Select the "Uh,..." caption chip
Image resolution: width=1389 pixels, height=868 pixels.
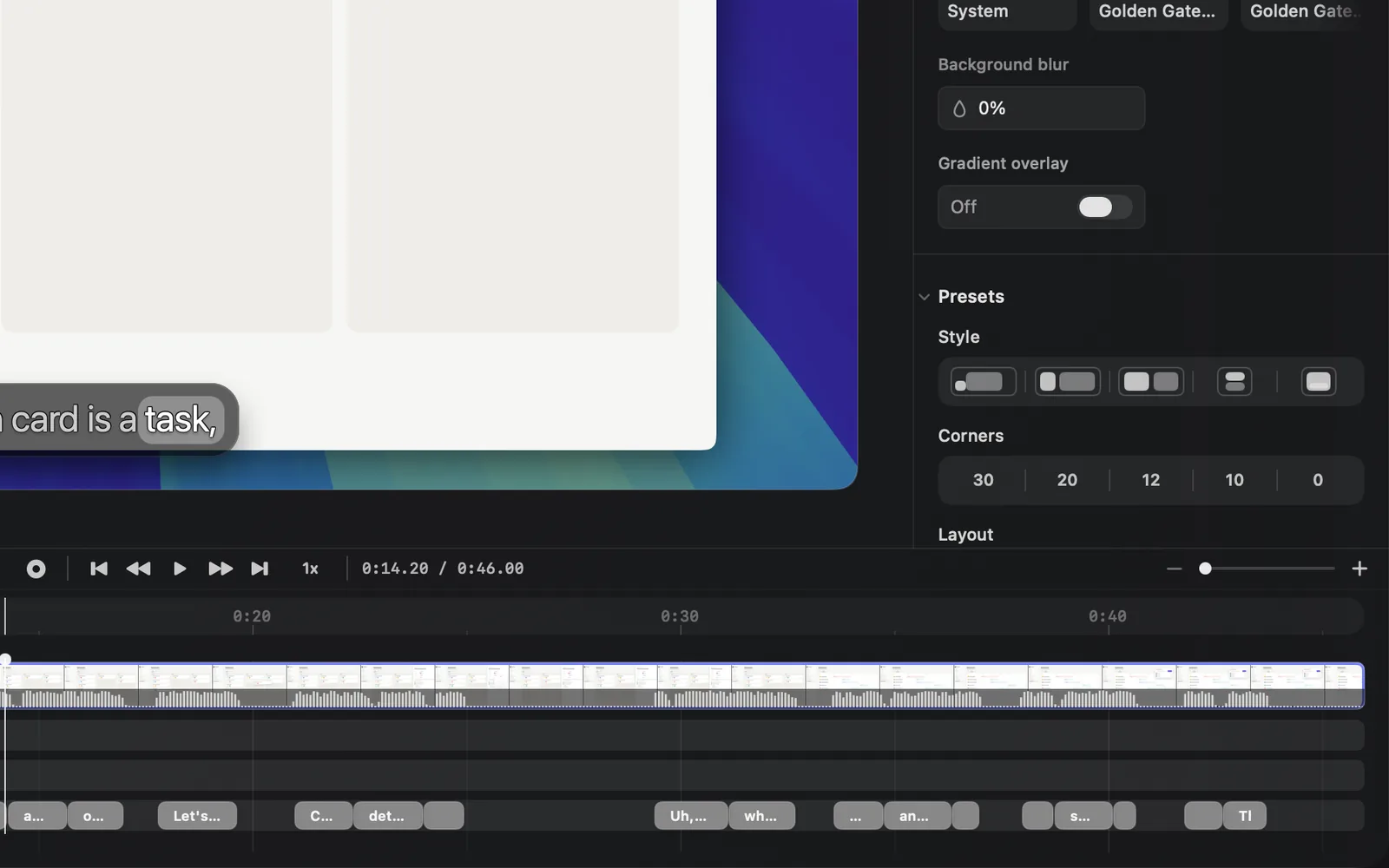[690, 816]
